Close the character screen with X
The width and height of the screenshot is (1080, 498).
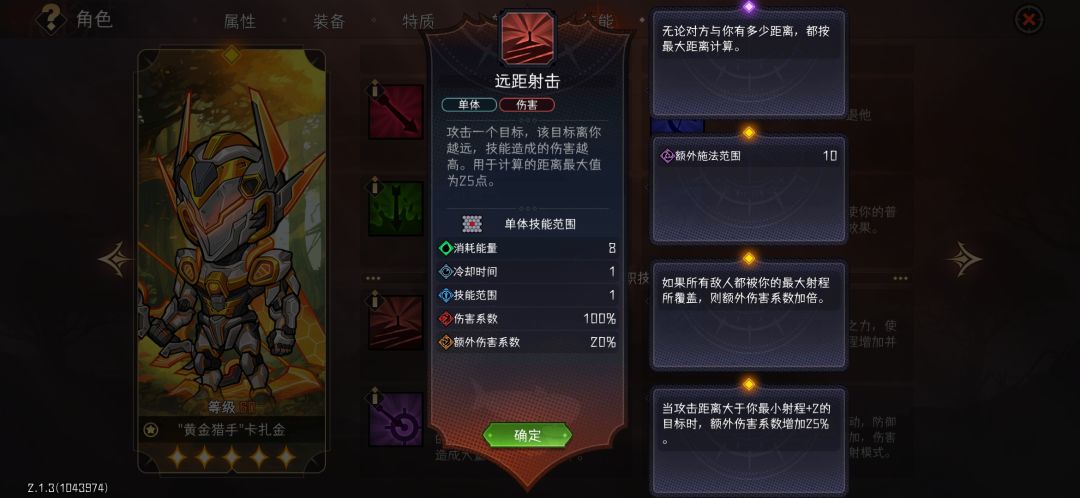tap(1029, 19)
